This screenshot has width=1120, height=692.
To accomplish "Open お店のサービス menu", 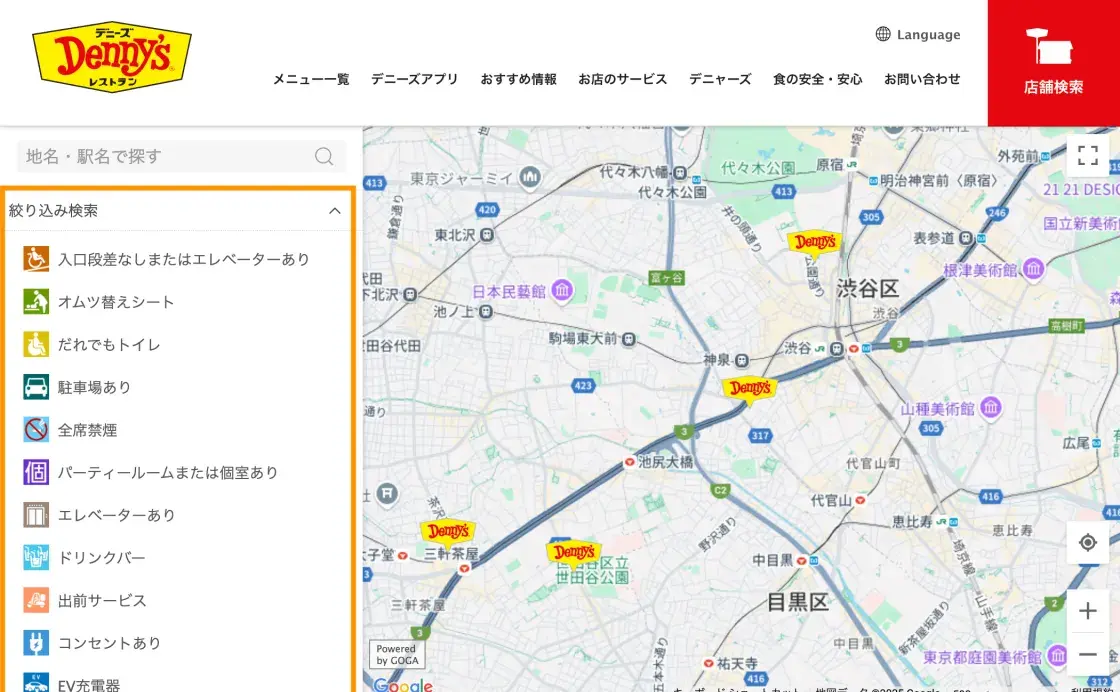I will [x=622, y=79].
